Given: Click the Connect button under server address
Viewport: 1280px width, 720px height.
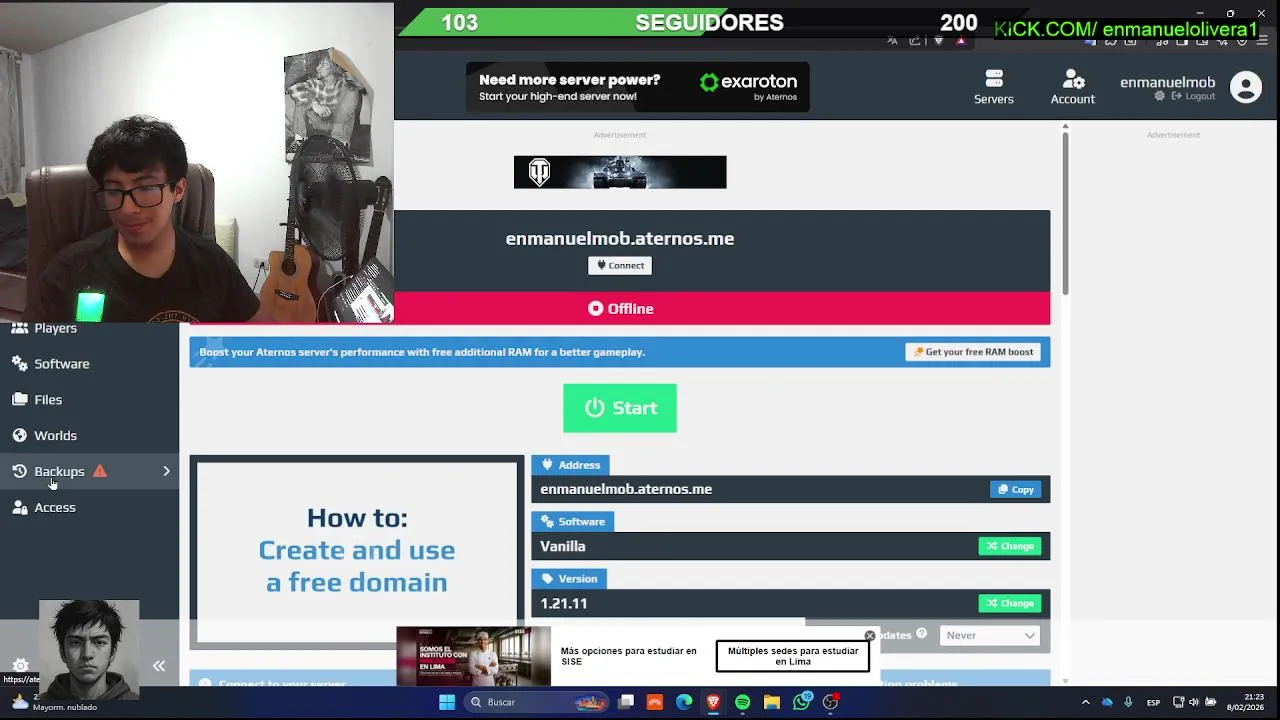Looking at the screenshot, I should [620, 265].
